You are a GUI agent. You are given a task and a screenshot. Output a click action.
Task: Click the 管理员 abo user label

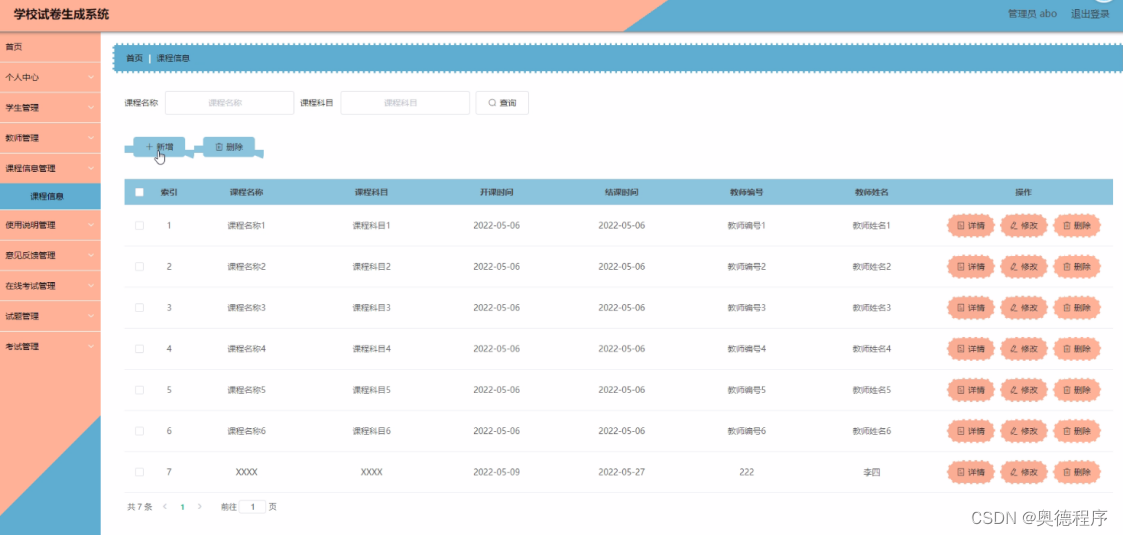[1032, 14]
